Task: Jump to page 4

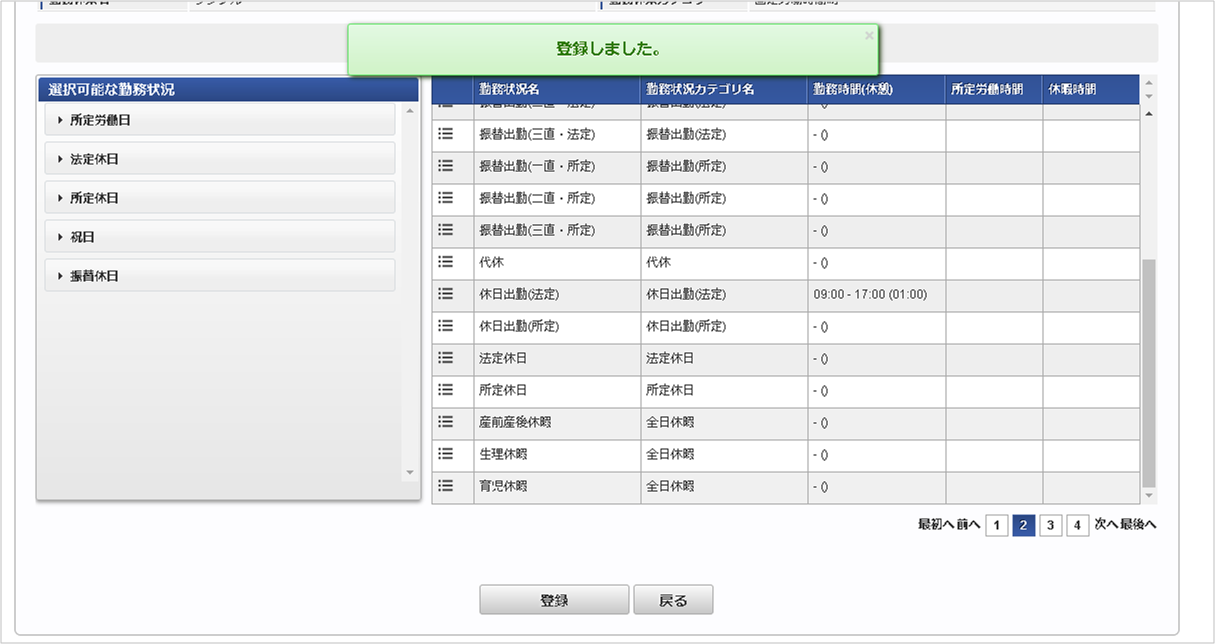Action: pos(1078,525)
